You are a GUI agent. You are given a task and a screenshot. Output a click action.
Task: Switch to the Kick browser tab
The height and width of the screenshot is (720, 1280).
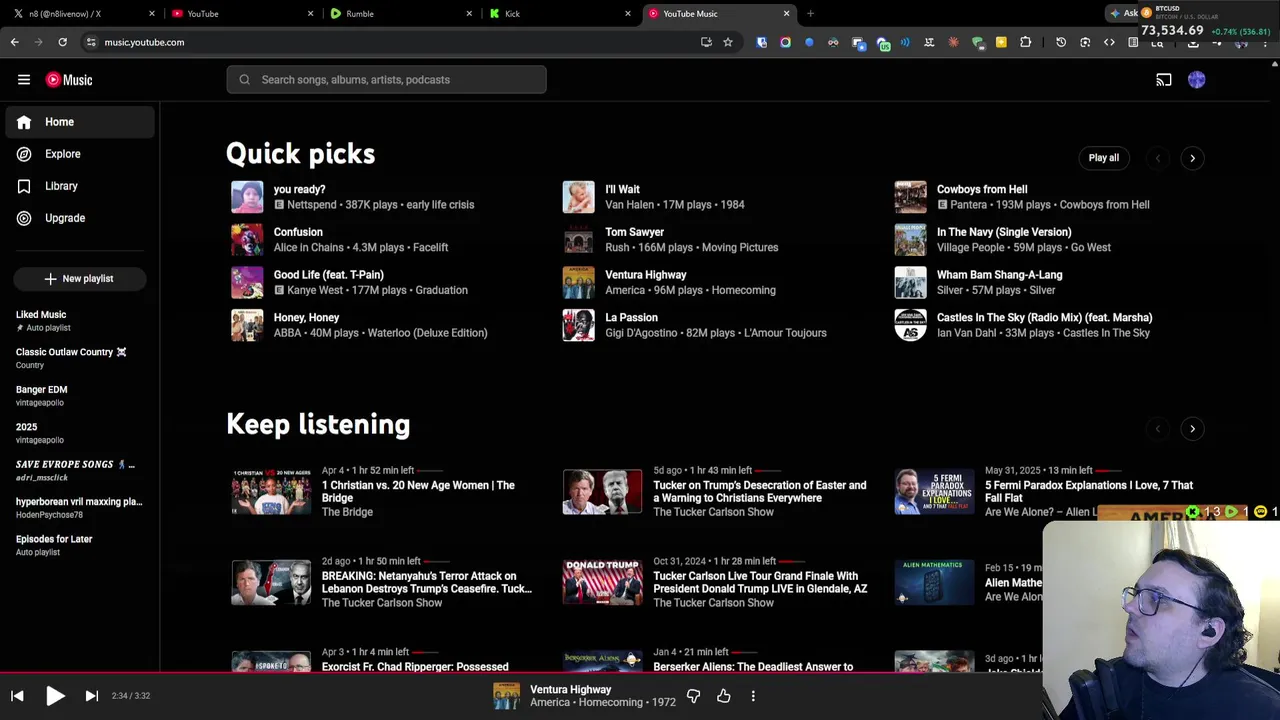pos(557,14)
